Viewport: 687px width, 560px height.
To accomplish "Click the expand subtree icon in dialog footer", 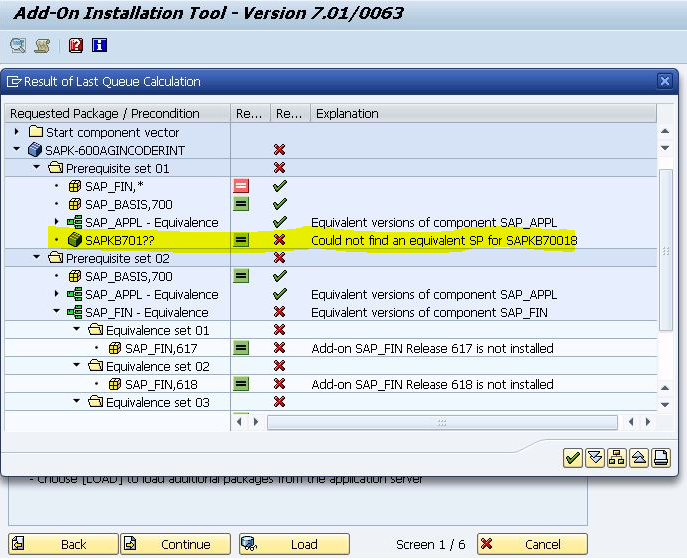I will pyautogui.click(x=595, y=458).
